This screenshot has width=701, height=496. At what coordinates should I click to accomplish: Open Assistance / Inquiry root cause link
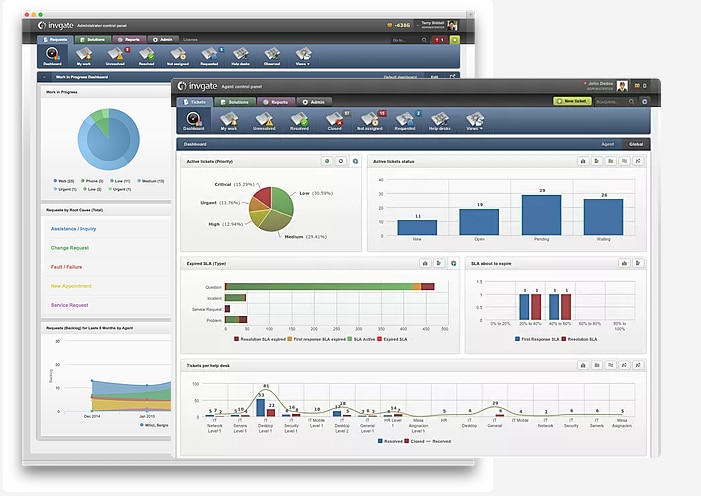click(x=73, y=229)
